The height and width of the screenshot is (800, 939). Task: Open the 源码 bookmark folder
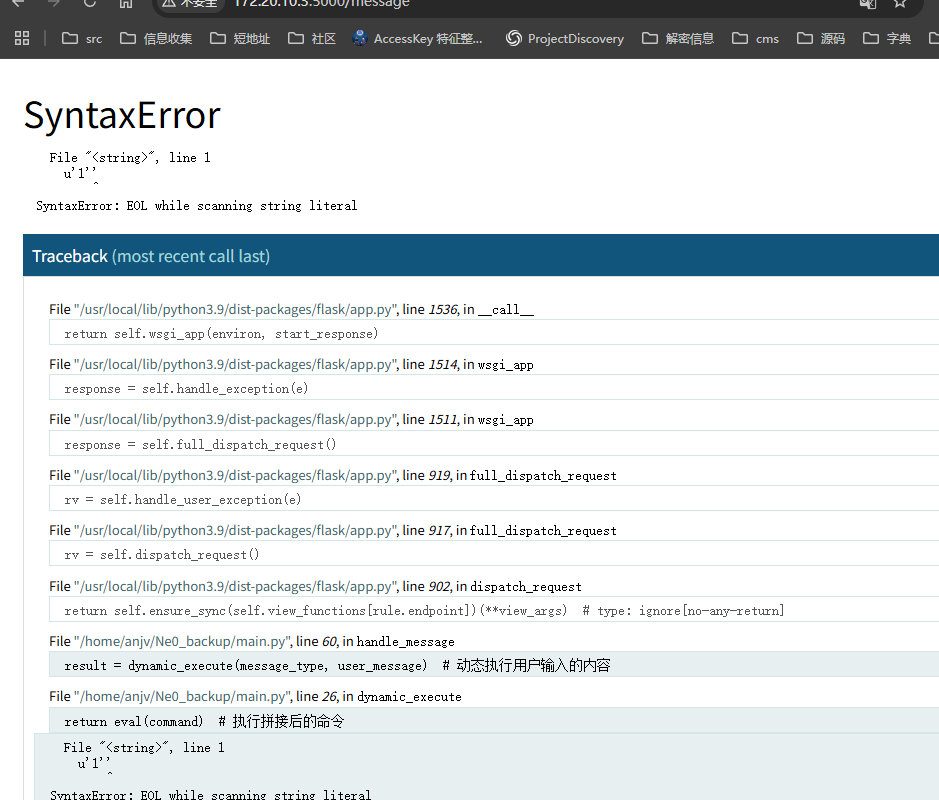[x=821, y=38]
